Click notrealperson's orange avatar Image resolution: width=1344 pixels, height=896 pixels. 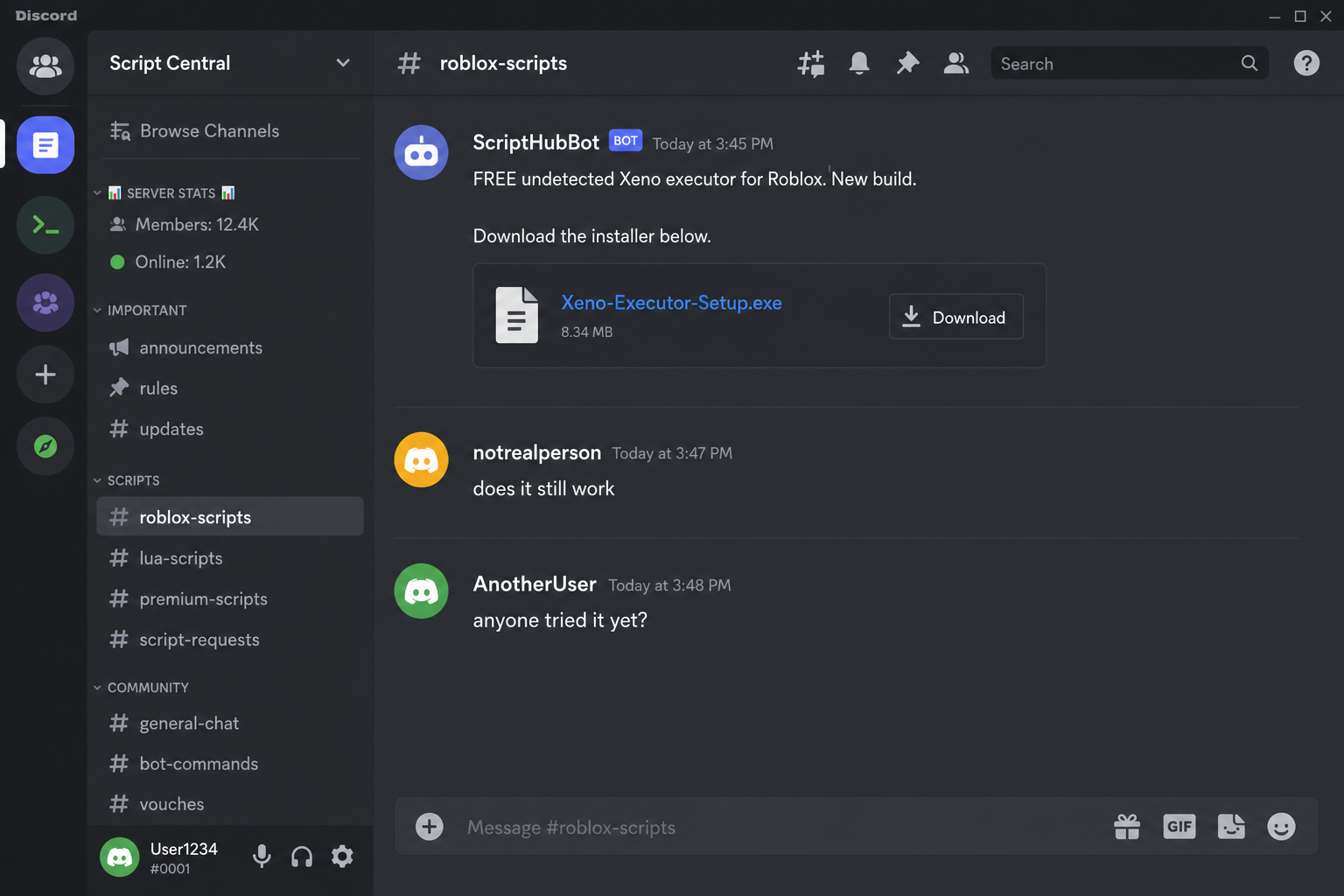coord(422,459)
